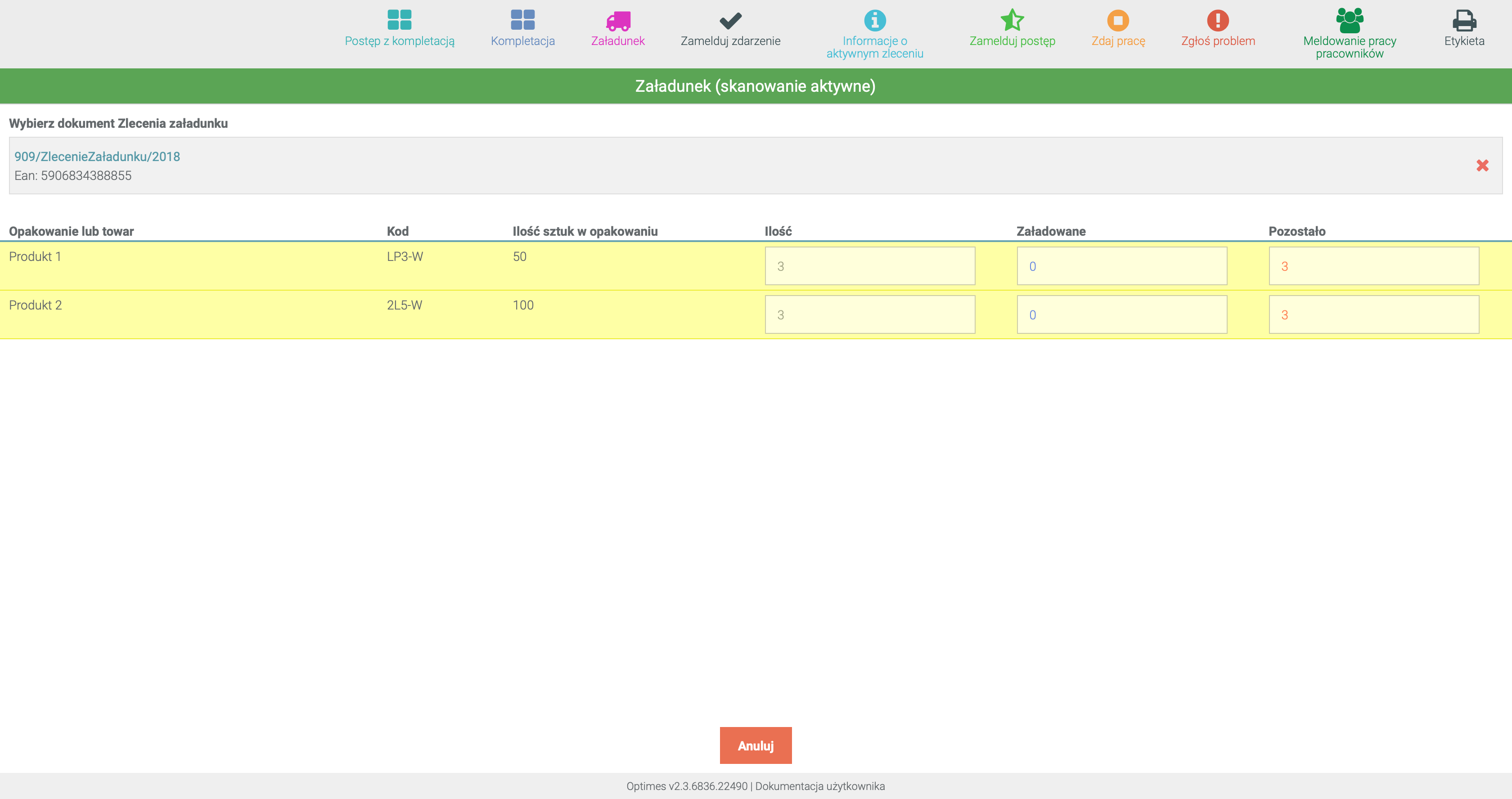Open Dokumentacja użytkownika footer link
Screen dimensions: 1512x799
tap(820, 786)
